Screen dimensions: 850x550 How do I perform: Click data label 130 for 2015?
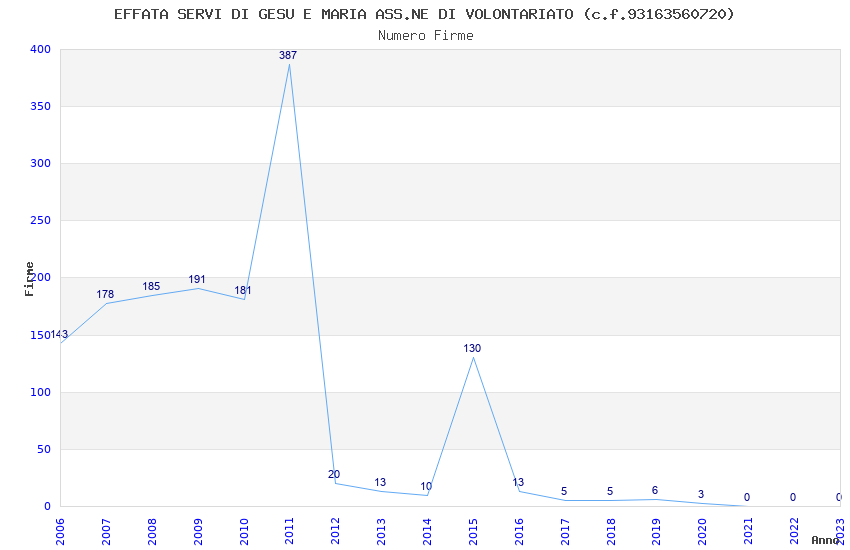pyautogui.click(x=472, y=348)
